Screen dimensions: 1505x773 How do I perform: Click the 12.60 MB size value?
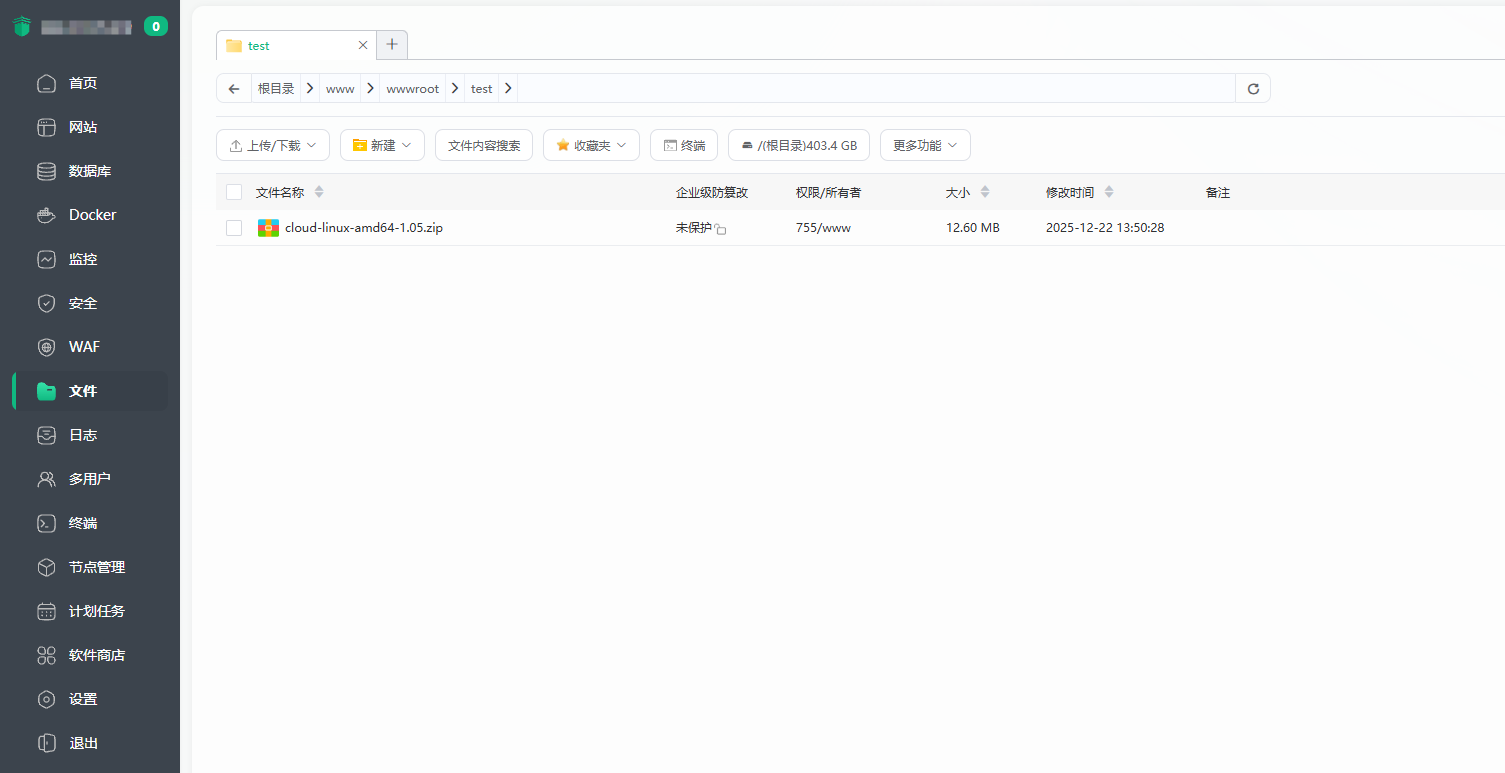(x=973, y=228)
